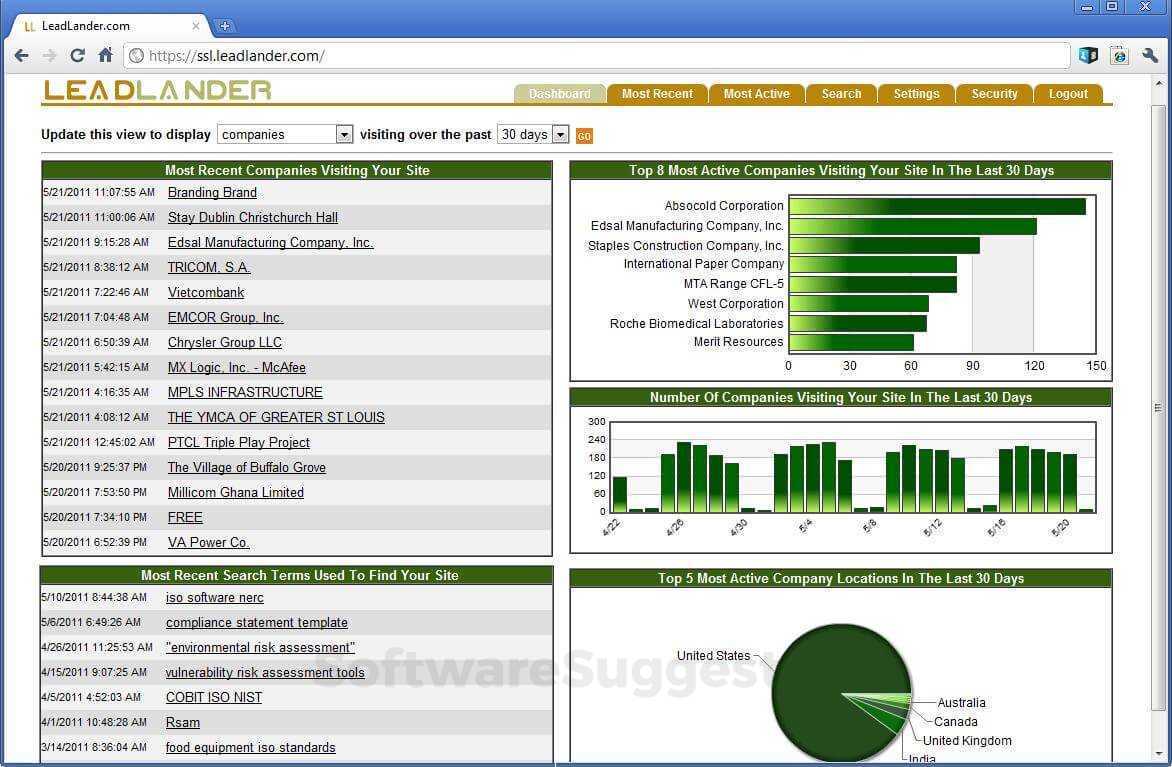1172x767 pixels.
Task: Open PTCL Triple Play Project link
Action: (x=238, y=443)
